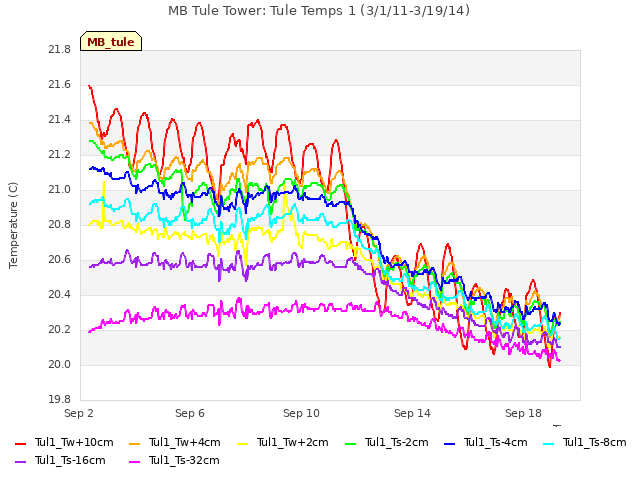Click the 20.6 y-axis value
The image size is (640, 480).
60,260
